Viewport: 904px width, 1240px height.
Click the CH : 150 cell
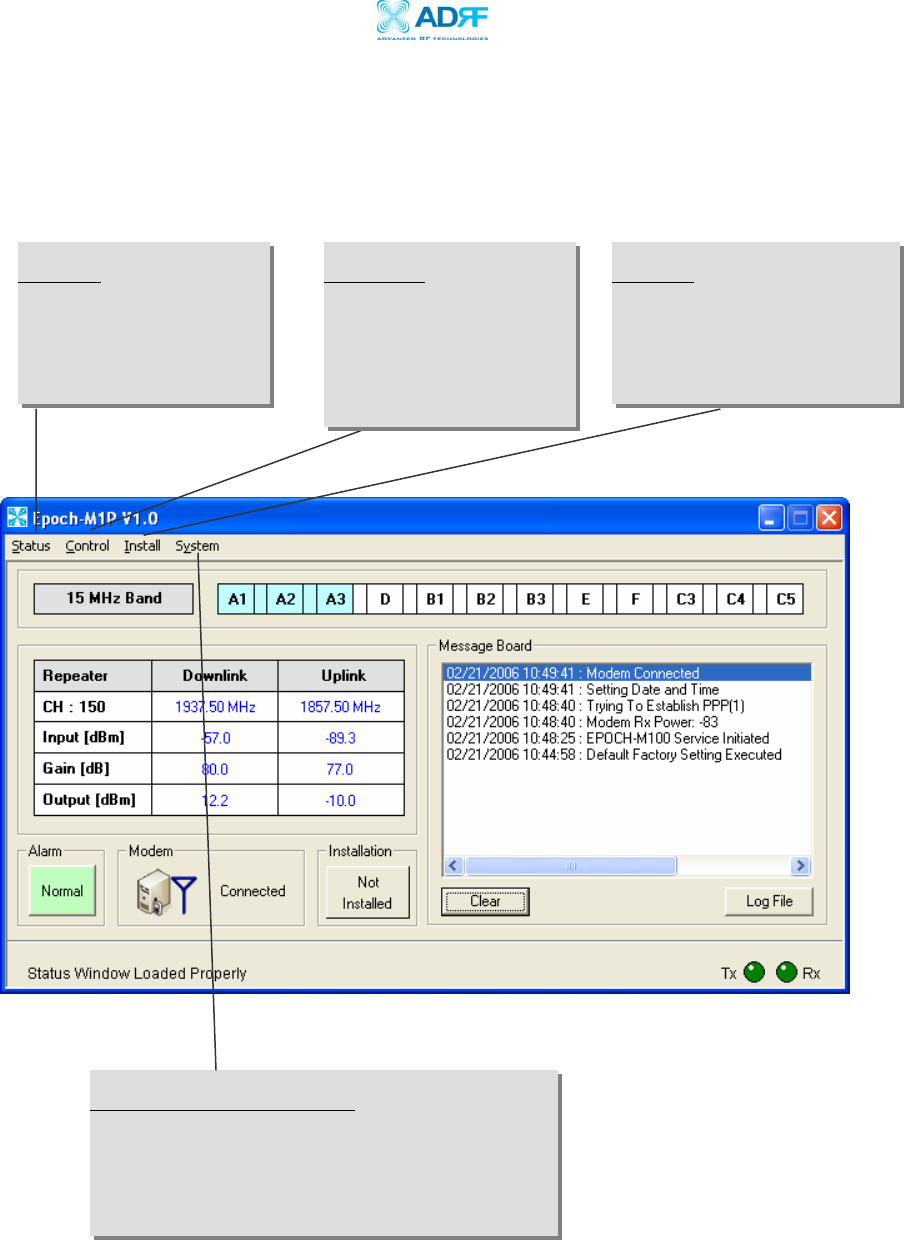click(x=93, y=707)
